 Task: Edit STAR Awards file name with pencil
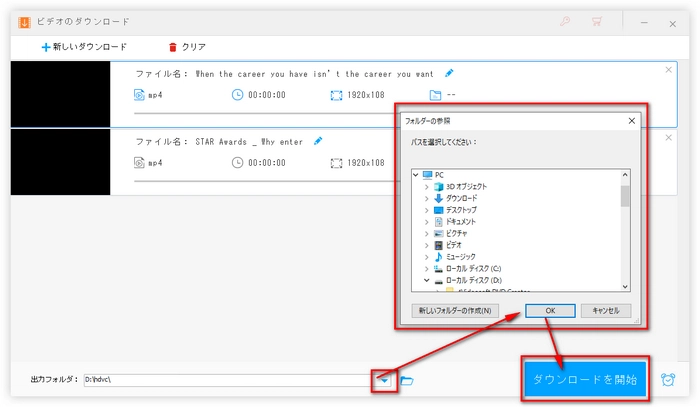[318, 141]
